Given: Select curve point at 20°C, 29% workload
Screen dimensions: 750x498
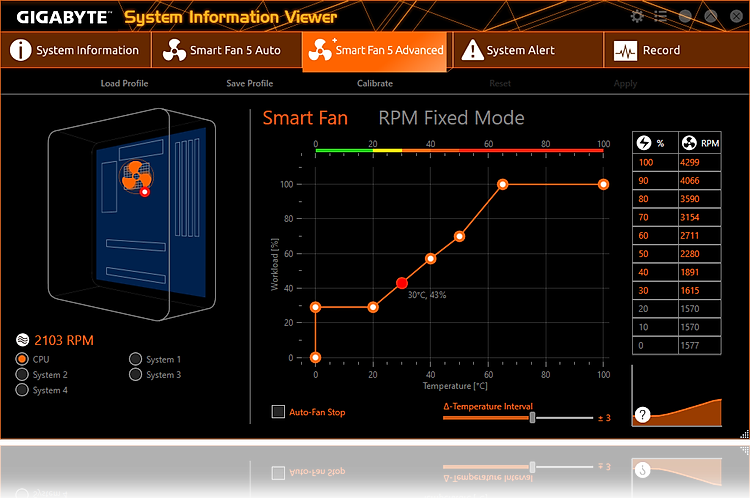Looking at the screenshot, I should (x=373, y=307).
